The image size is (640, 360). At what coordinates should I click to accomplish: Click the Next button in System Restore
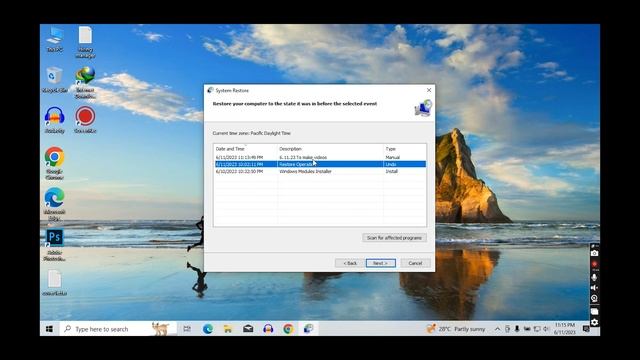tap(380, 263)
